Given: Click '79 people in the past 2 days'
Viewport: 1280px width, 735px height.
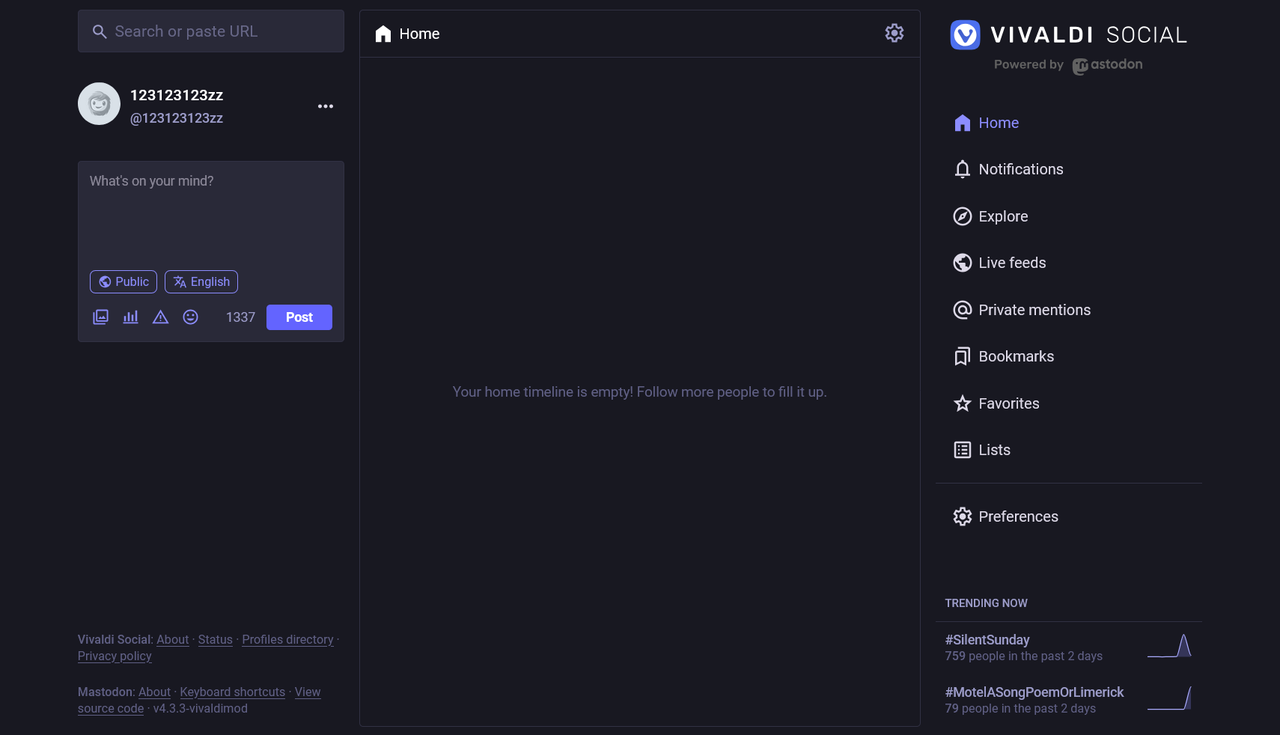Looking at the screenshot, I should click(x=1020, y=708).
